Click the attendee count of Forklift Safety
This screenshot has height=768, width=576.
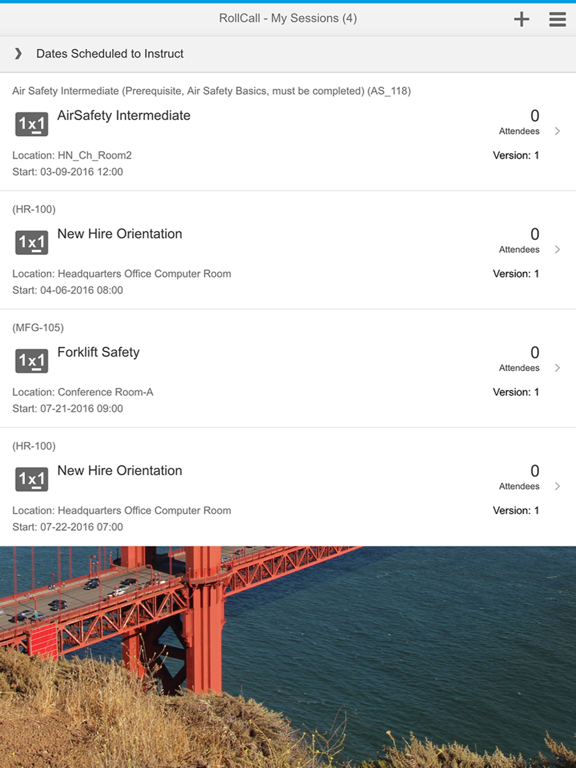534,353
